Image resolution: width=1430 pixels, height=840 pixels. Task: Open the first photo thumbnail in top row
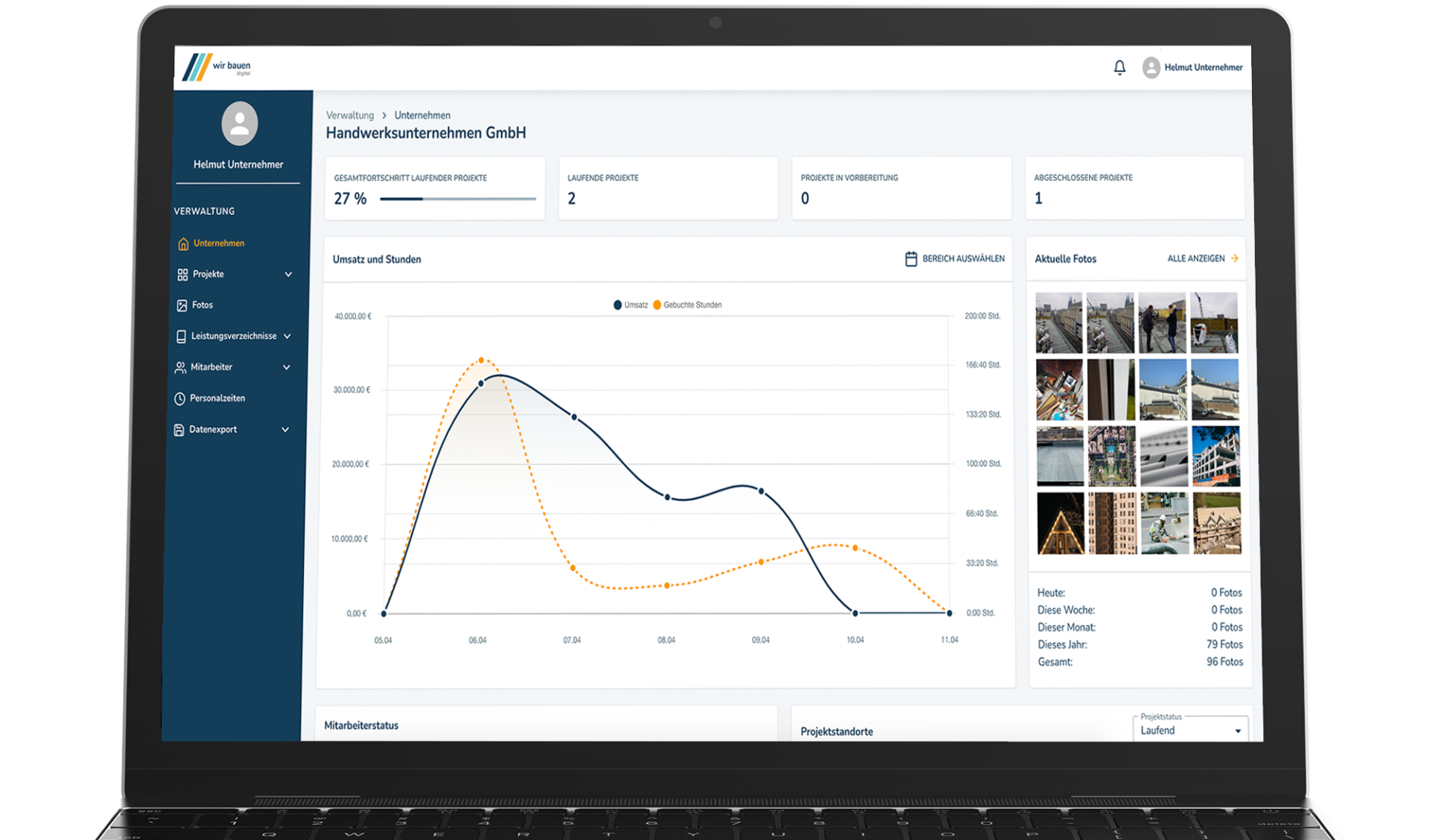coord(1058,323)
